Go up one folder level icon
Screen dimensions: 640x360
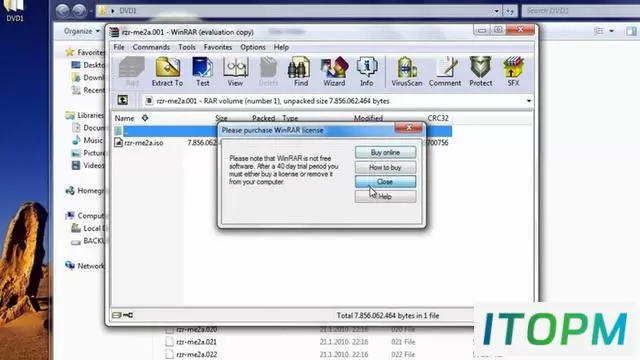pyautogui.click(x=122, y=100)
